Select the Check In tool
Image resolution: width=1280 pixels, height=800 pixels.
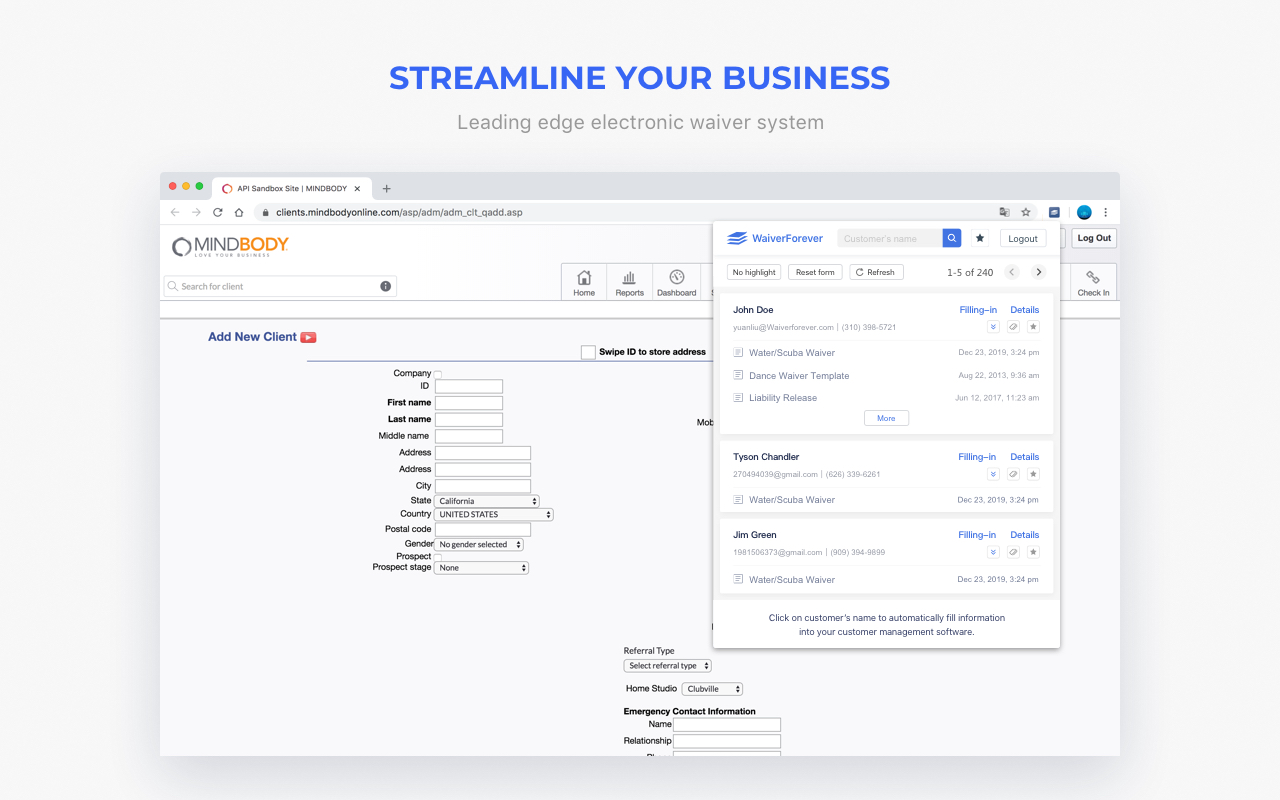click(x=1093, y=281)
